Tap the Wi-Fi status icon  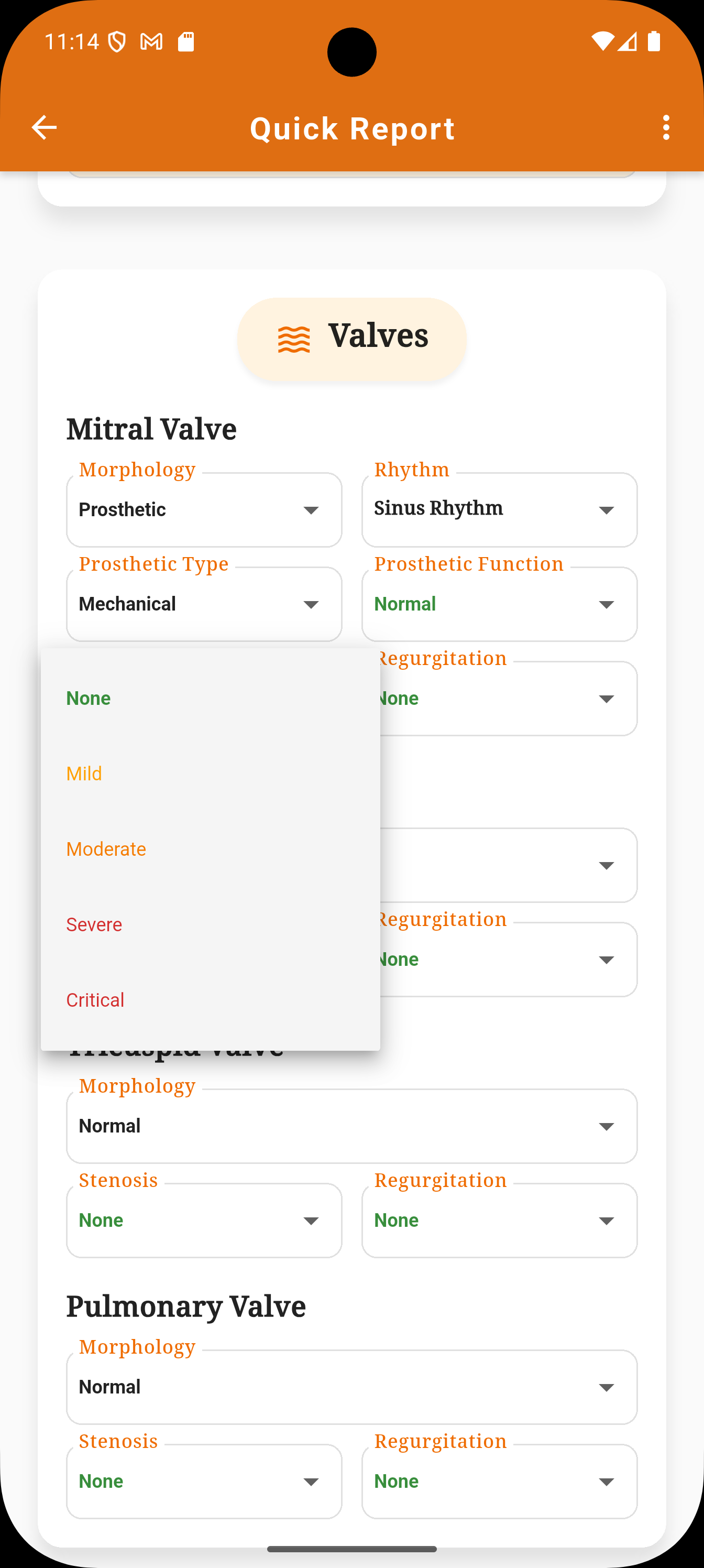[x=602, y=41]
